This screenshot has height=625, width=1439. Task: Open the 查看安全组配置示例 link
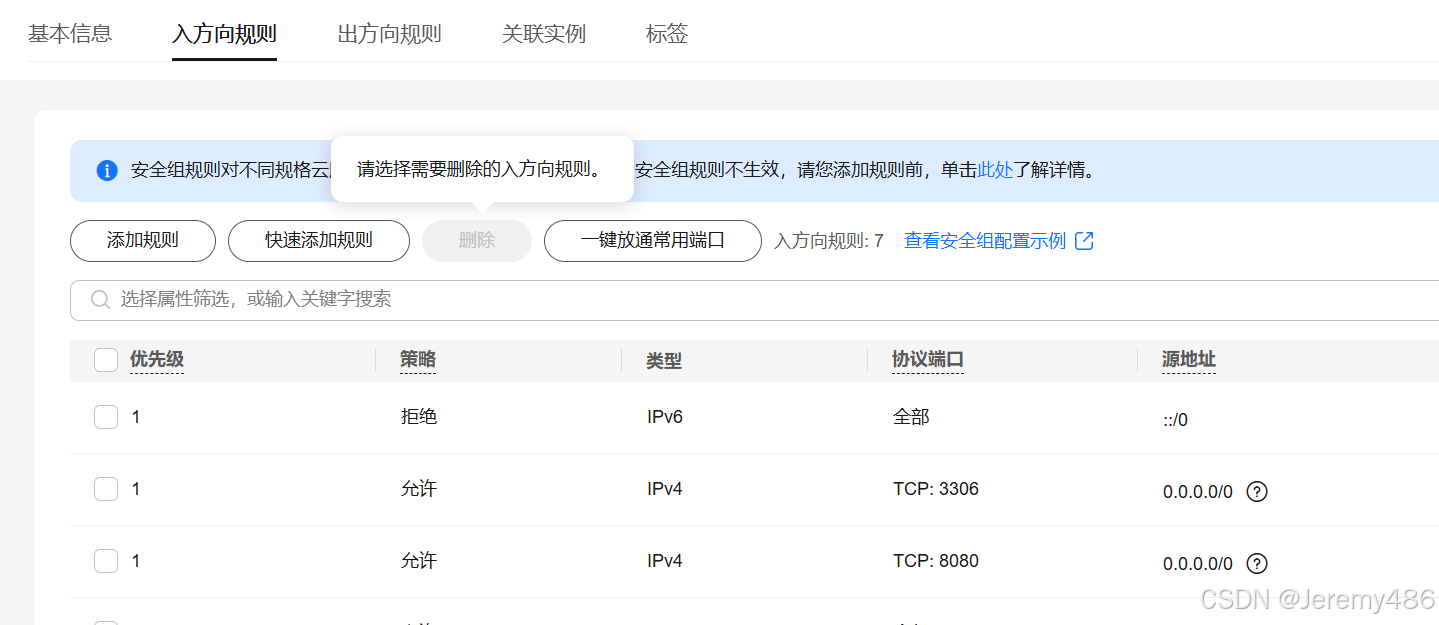(985, 241)
